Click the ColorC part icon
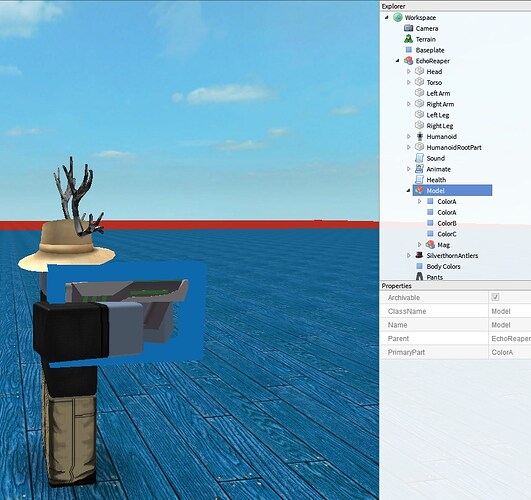Viewport: 531px width, 500px height. click(x=430, y=234)
